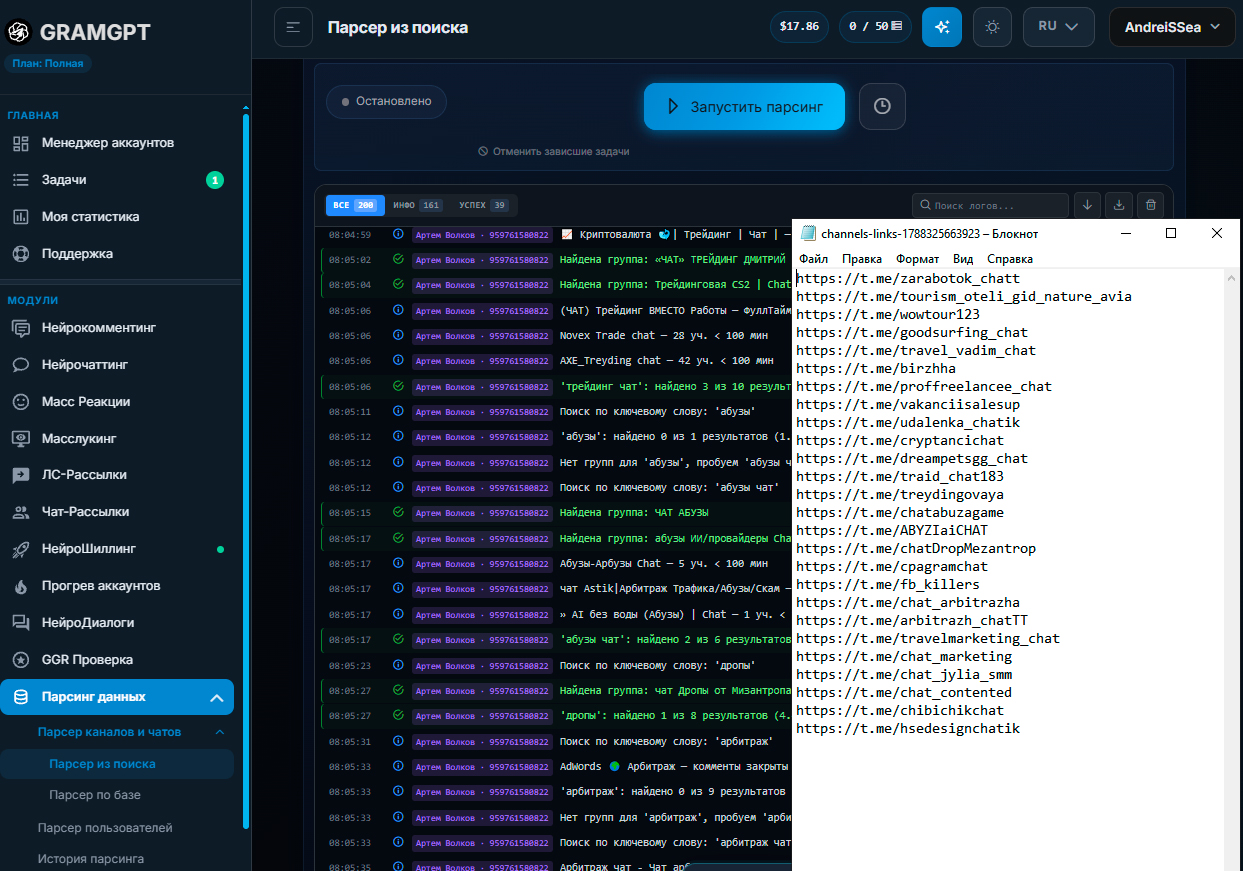
Task: Jump to log bottom arrow icon
Action: click(1088, 205)
